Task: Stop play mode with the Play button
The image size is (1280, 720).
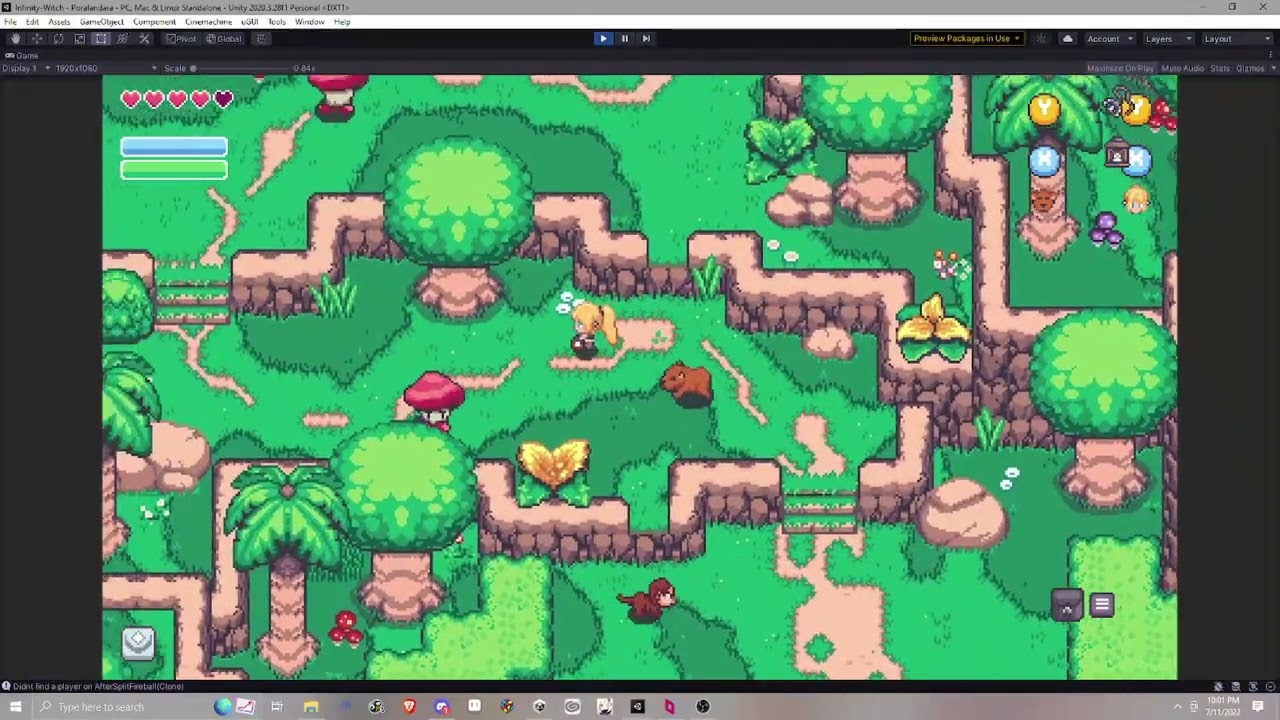Action: [x=603, y=39]
